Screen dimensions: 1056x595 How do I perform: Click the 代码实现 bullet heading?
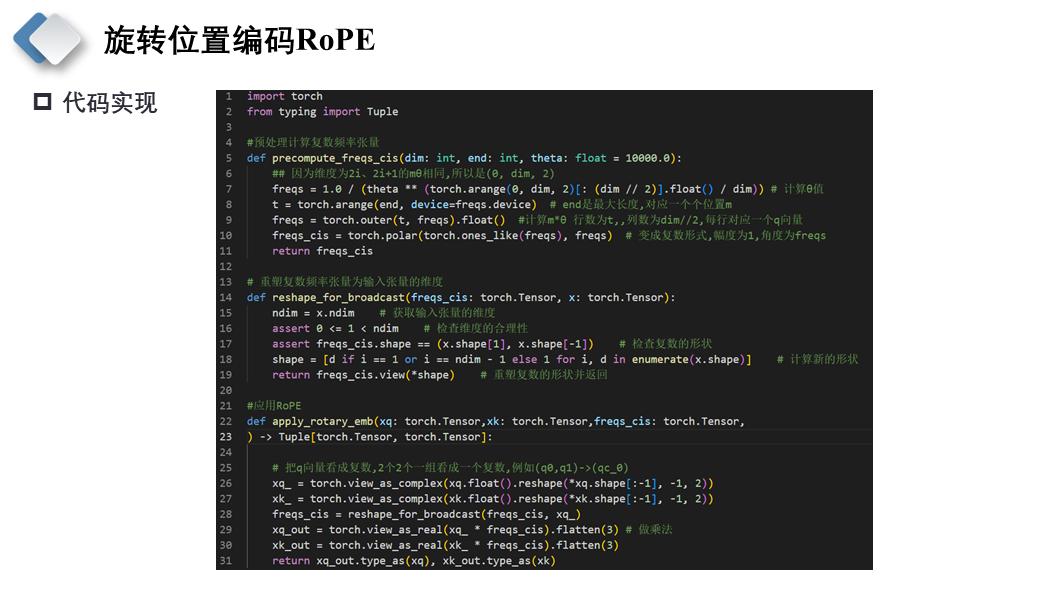coord(110,103)
